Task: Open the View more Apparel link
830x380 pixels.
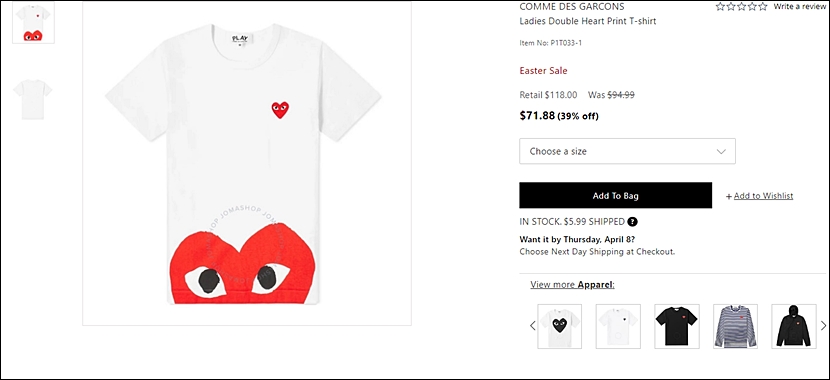Action: 572,285
